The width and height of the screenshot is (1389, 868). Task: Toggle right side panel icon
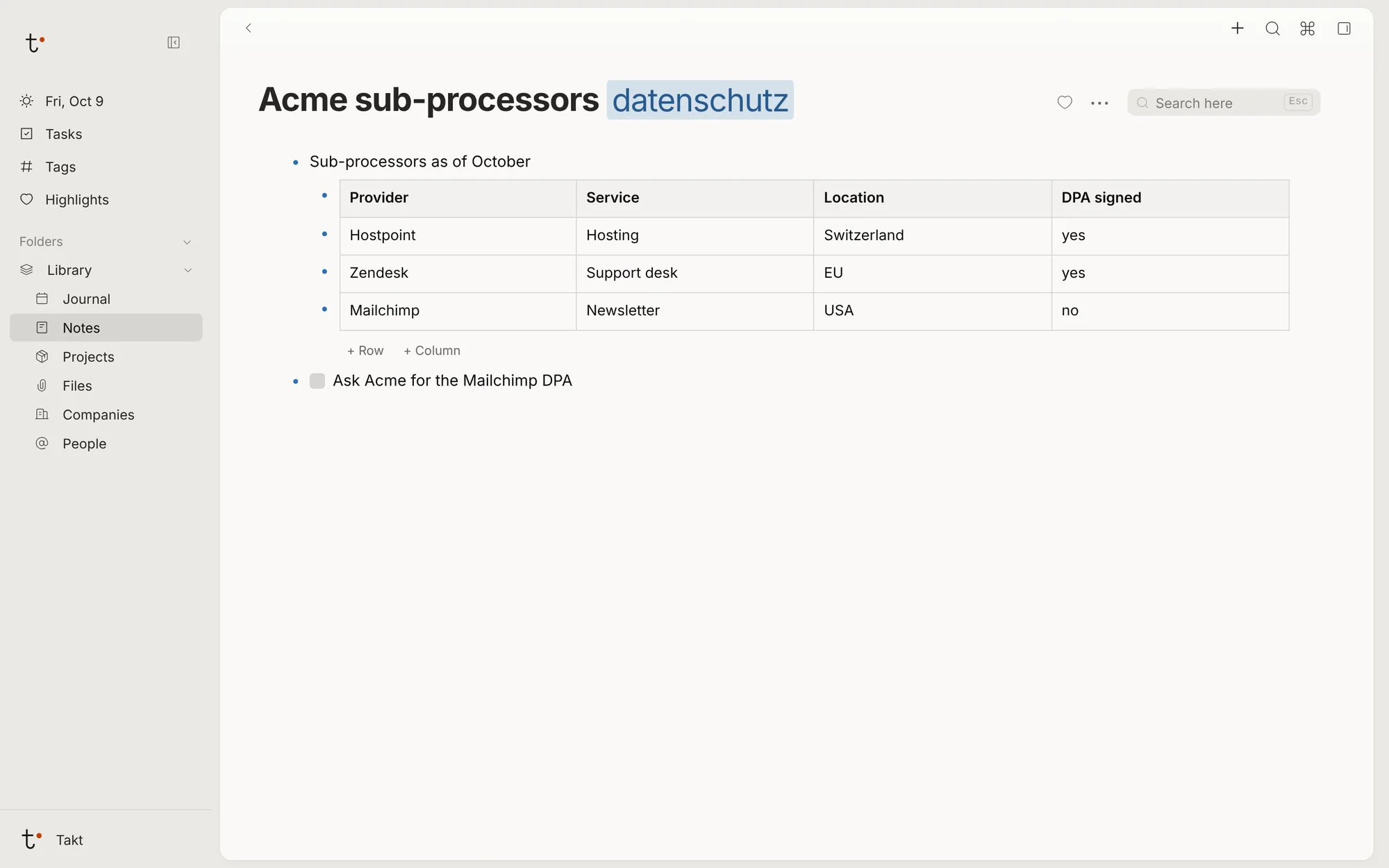coord(1344,28)
